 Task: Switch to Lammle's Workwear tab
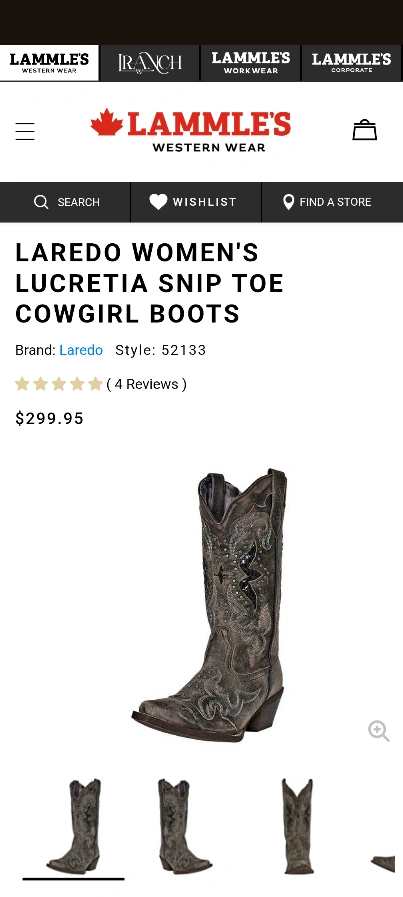tap(251, 63)
